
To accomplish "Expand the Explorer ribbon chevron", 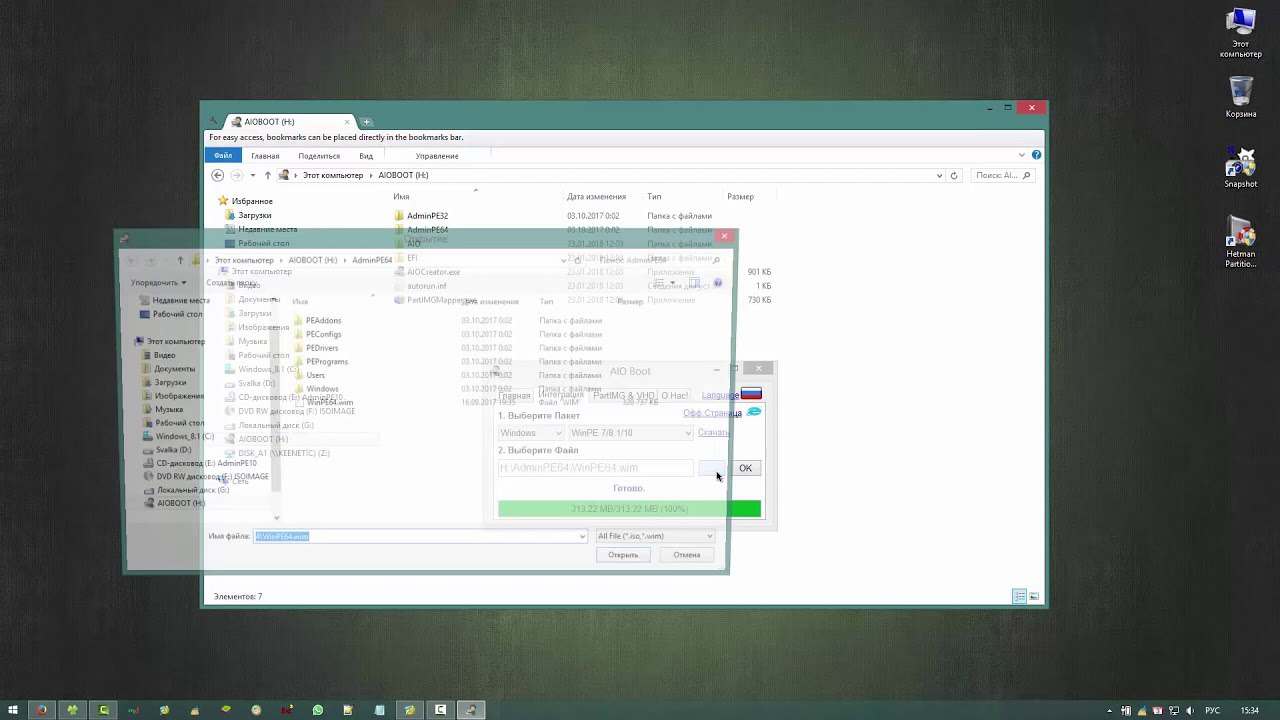I will [1021, 155].
